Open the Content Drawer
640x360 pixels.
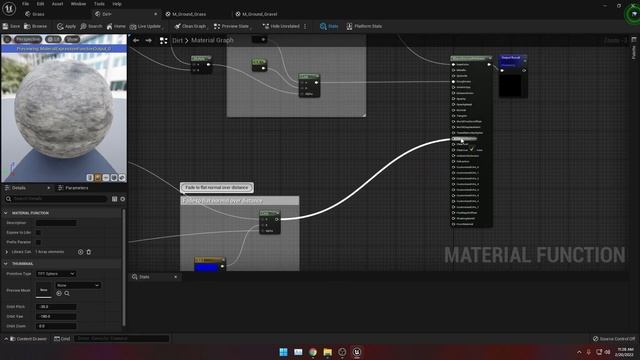coord(28,339)
